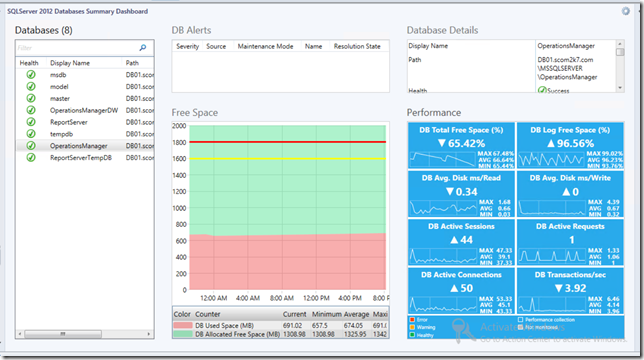Open the DB Active Requests tile
644x360 pixels.
(x=570, y=242)
